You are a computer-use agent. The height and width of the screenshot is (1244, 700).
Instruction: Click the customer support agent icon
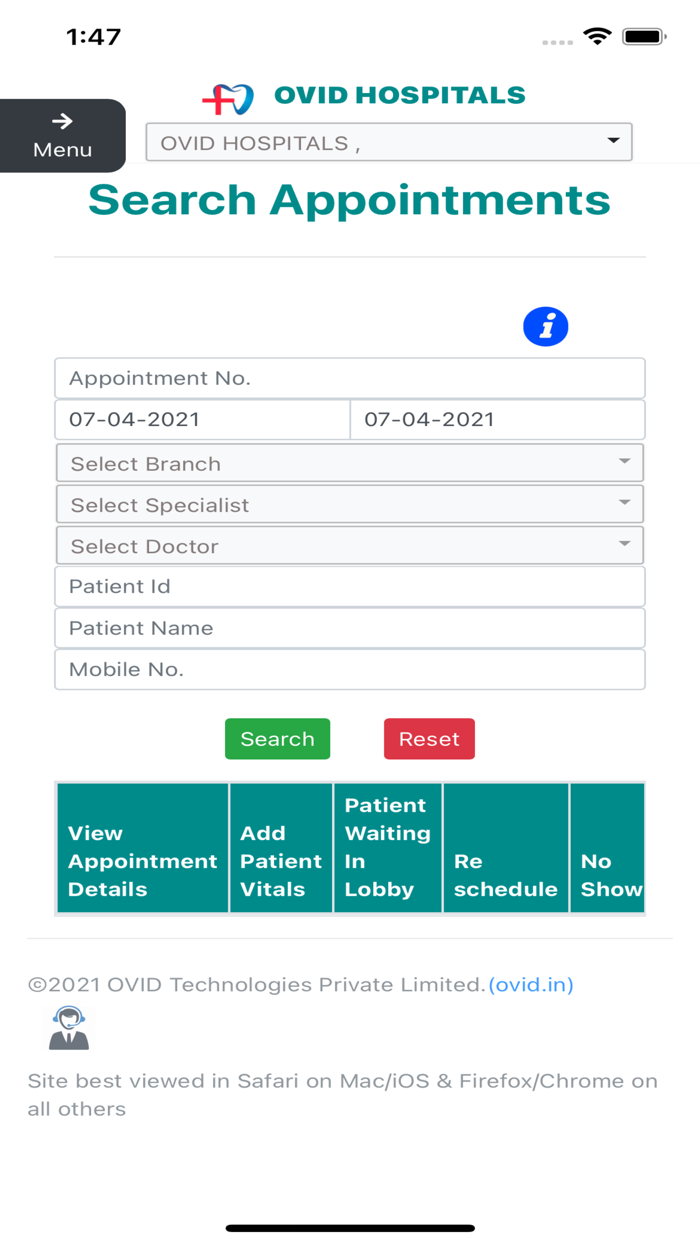68,1028
